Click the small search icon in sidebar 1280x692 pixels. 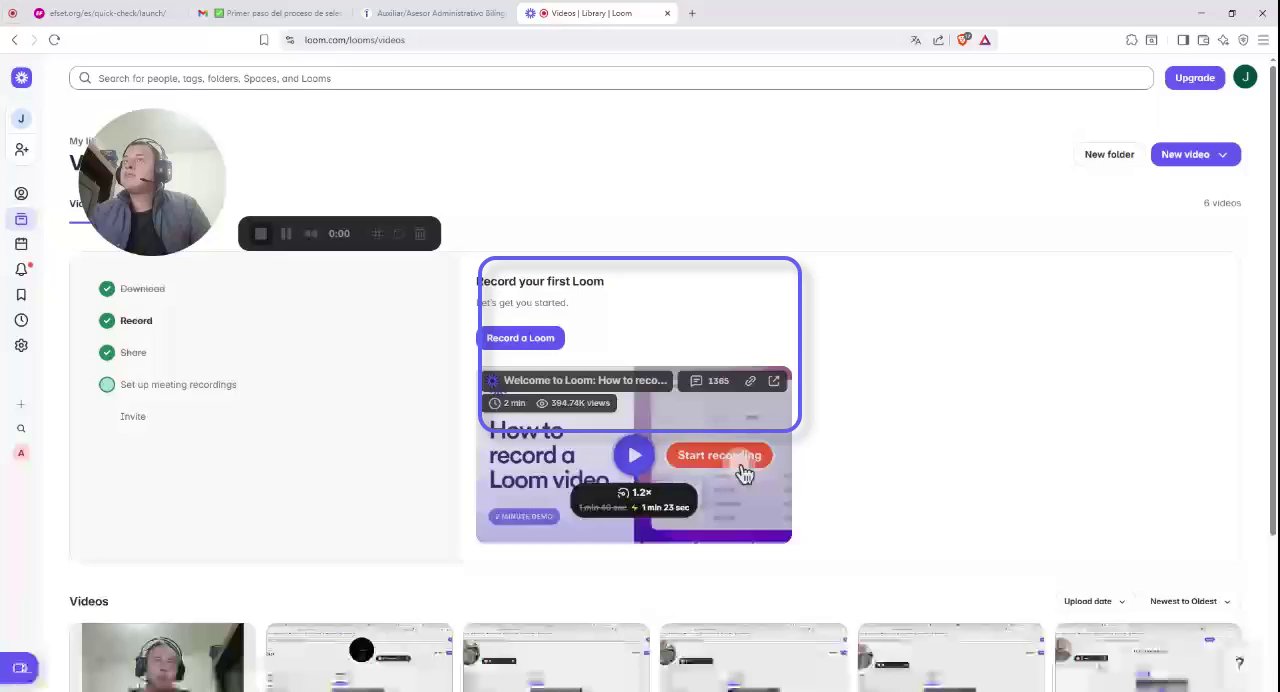click(x=21, y=429)
